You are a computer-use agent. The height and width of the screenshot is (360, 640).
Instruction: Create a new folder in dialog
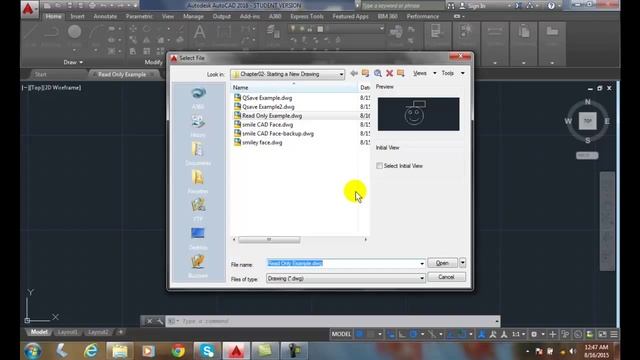pos(401,73)
